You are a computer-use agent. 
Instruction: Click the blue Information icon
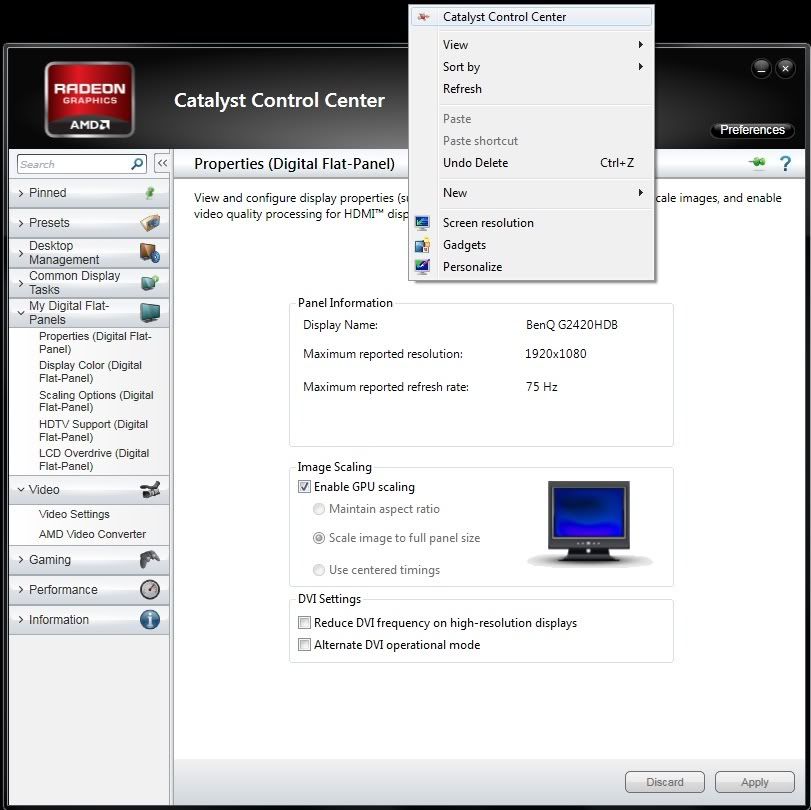pyautogui.click(x=150, y=619)
